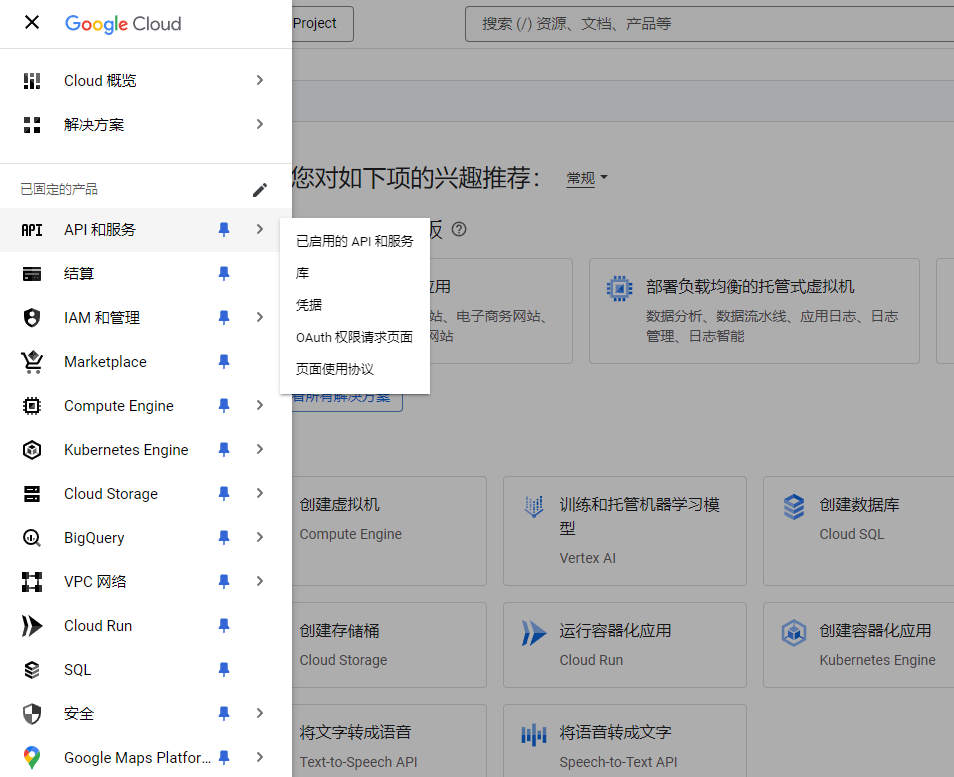Open the 创建虚拟机 Compute Engine card
The image size is (954, 777).
point(389,531)
